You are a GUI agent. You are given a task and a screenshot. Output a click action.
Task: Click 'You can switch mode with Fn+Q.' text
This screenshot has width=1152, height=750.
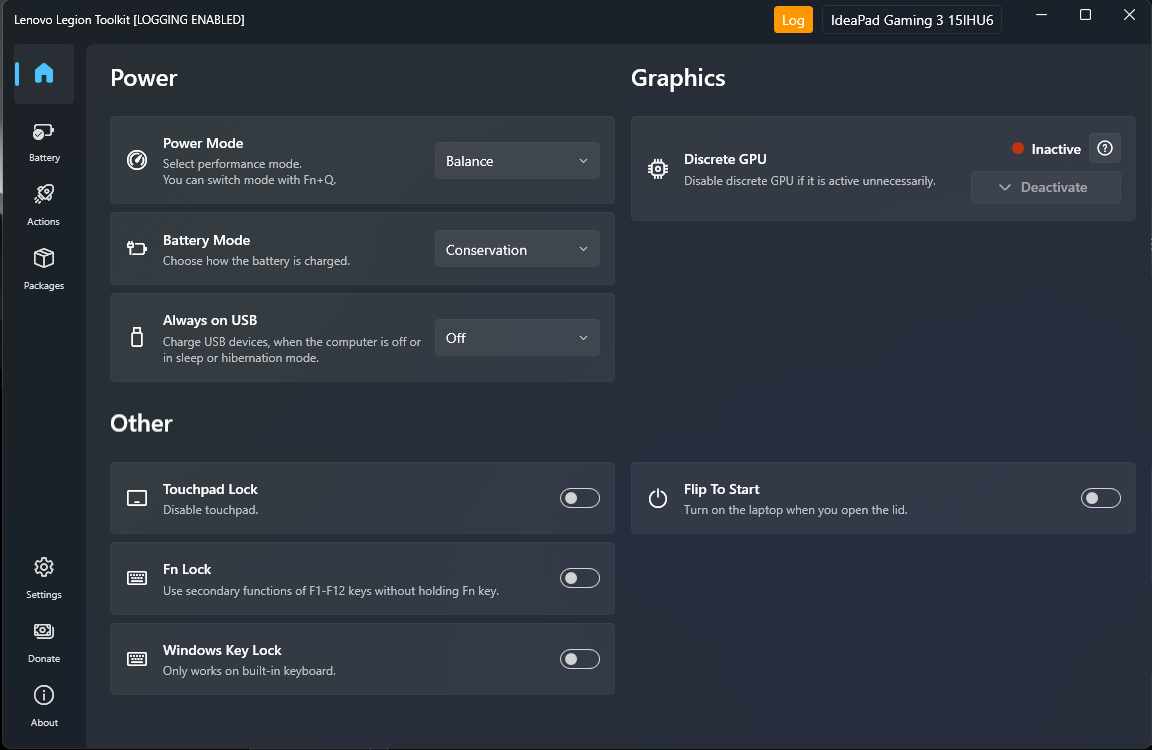(x=249, y=180)
